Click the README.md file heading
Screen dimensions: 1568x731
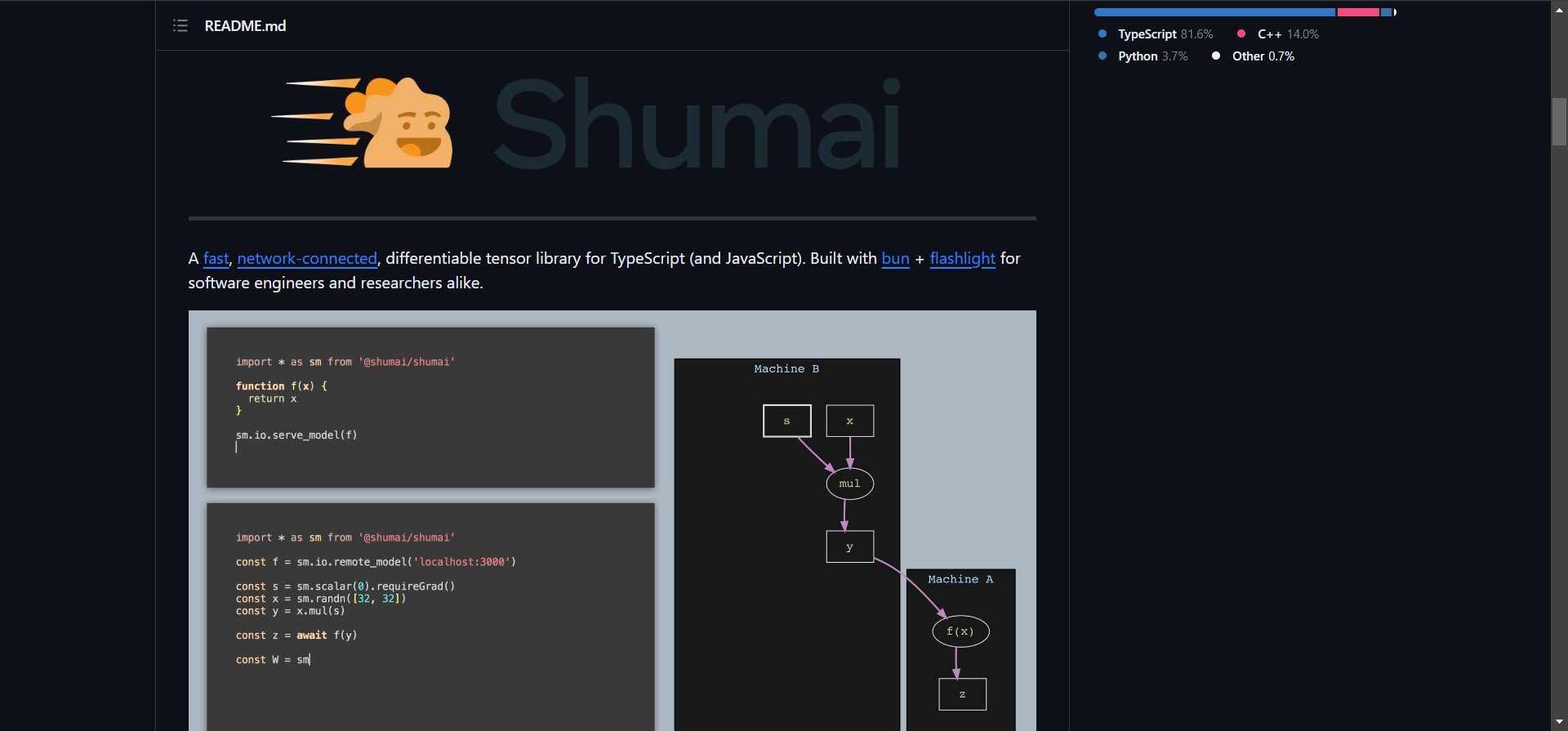245,26
